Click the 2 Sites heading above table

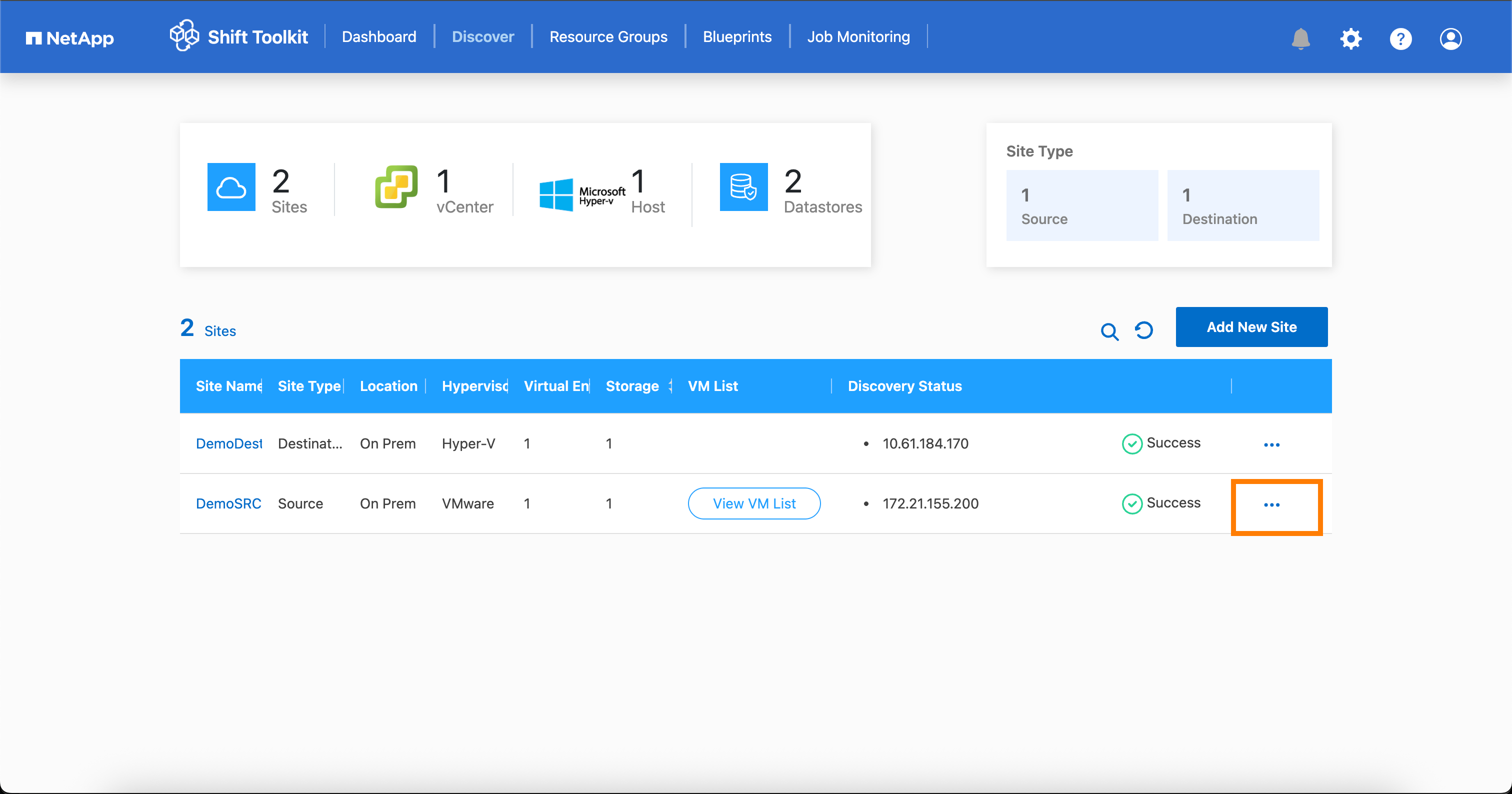[x=208, y=328]
